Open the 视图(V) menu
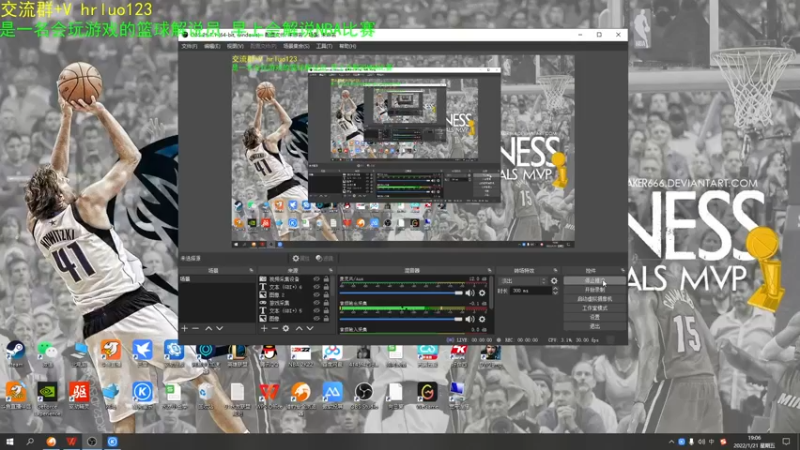The height and width of the screenshot is (450, 800). pos(235,46)
